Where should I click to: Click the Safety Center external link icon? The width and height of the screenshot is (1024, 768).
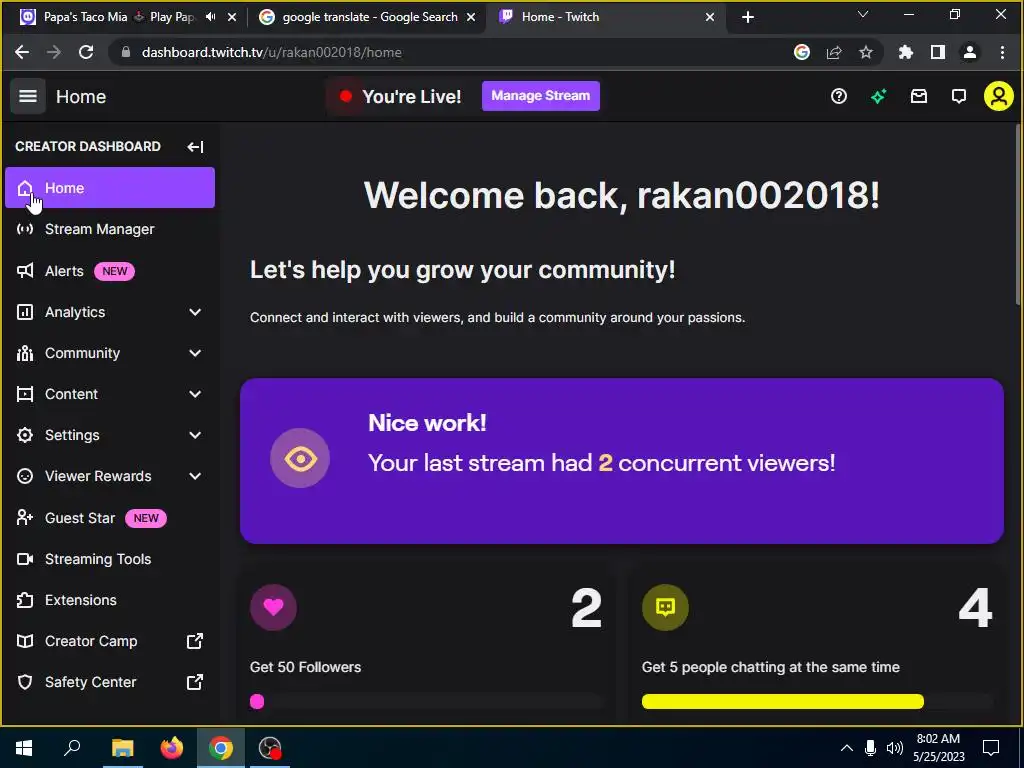(195, 682)
